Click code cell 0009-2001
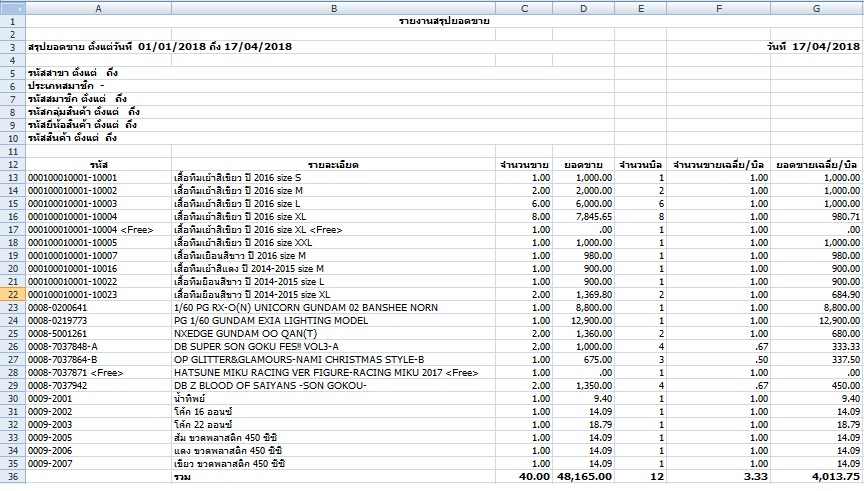 [x=99, y=398]
